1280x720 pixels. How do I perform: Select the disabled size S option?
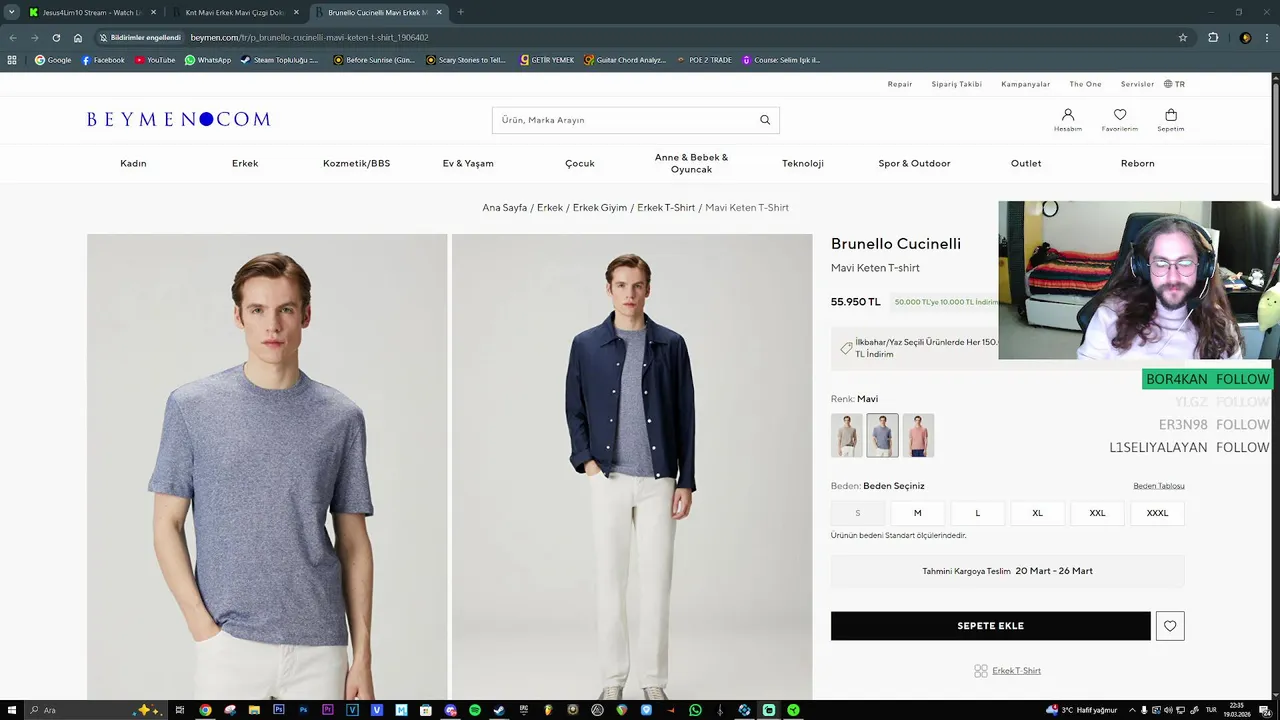(x=857, y=513)
